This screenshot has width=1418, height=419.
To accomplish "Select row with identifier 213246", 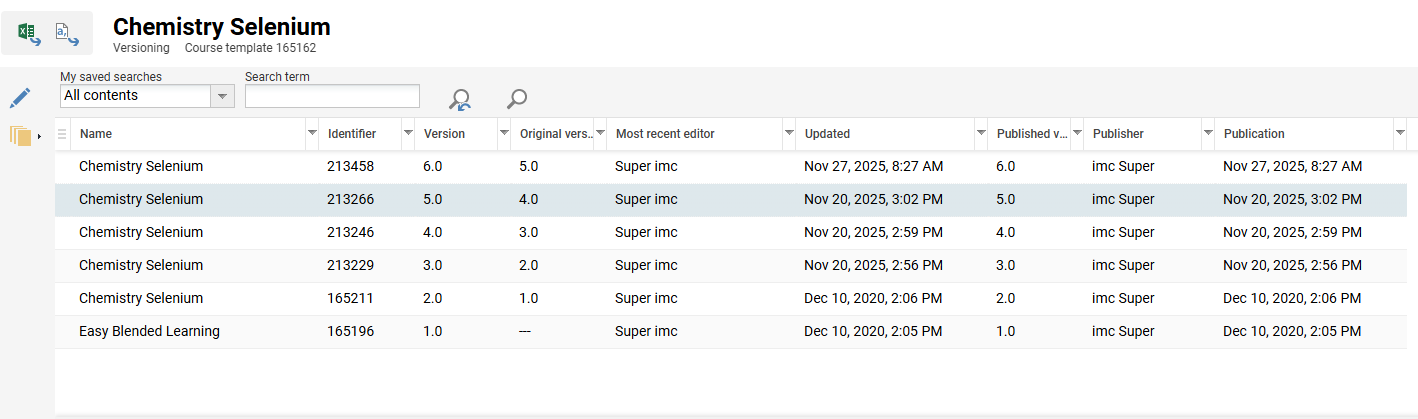I will 730,232.
